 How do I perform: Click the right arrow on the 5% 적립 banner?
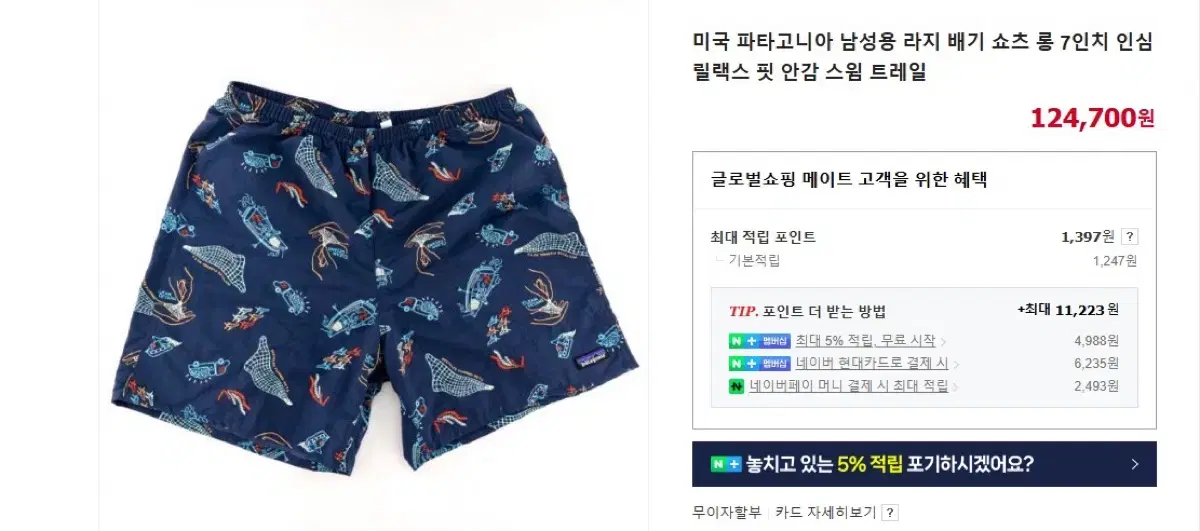(x=1135, y=464)
